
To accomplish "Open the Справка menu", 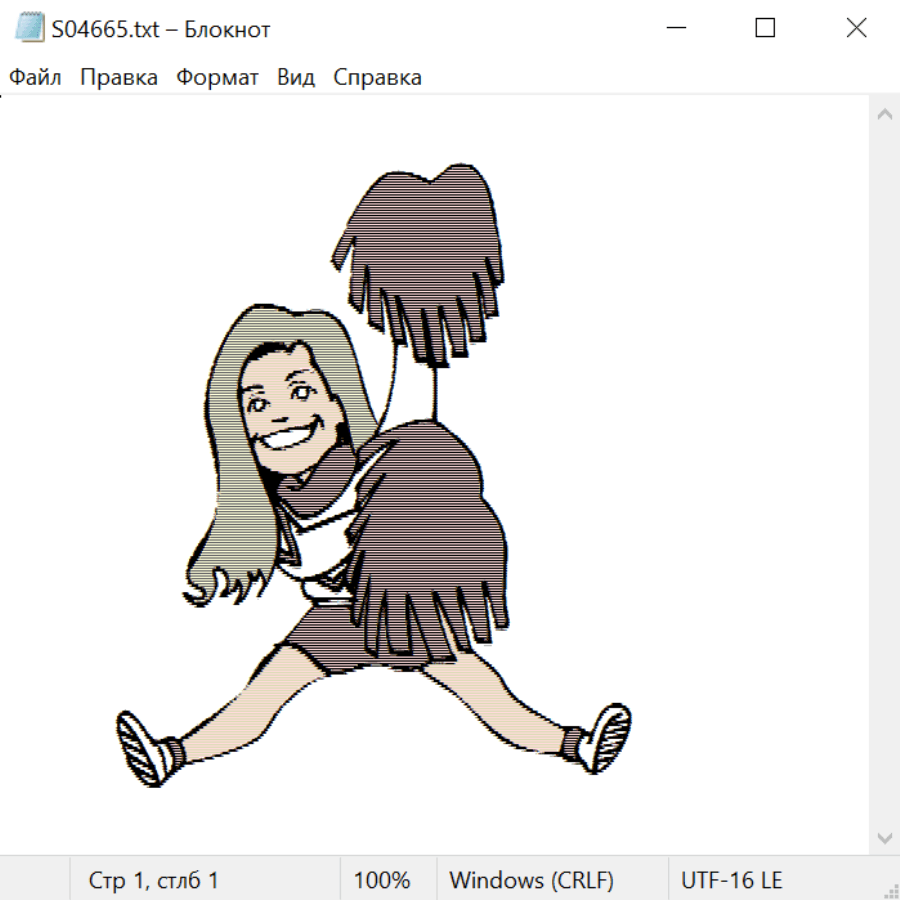I will (x=377, y=78).
